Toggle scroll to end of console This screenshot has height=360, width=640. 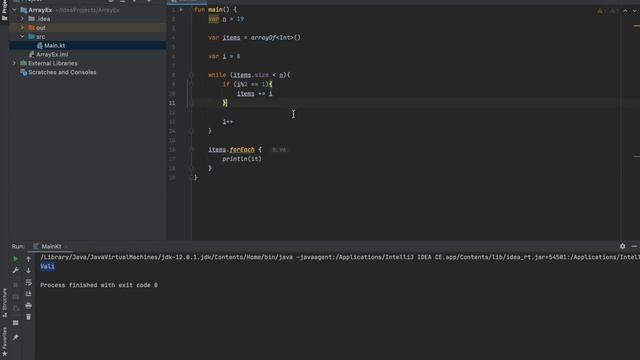(x=28, y=293)
